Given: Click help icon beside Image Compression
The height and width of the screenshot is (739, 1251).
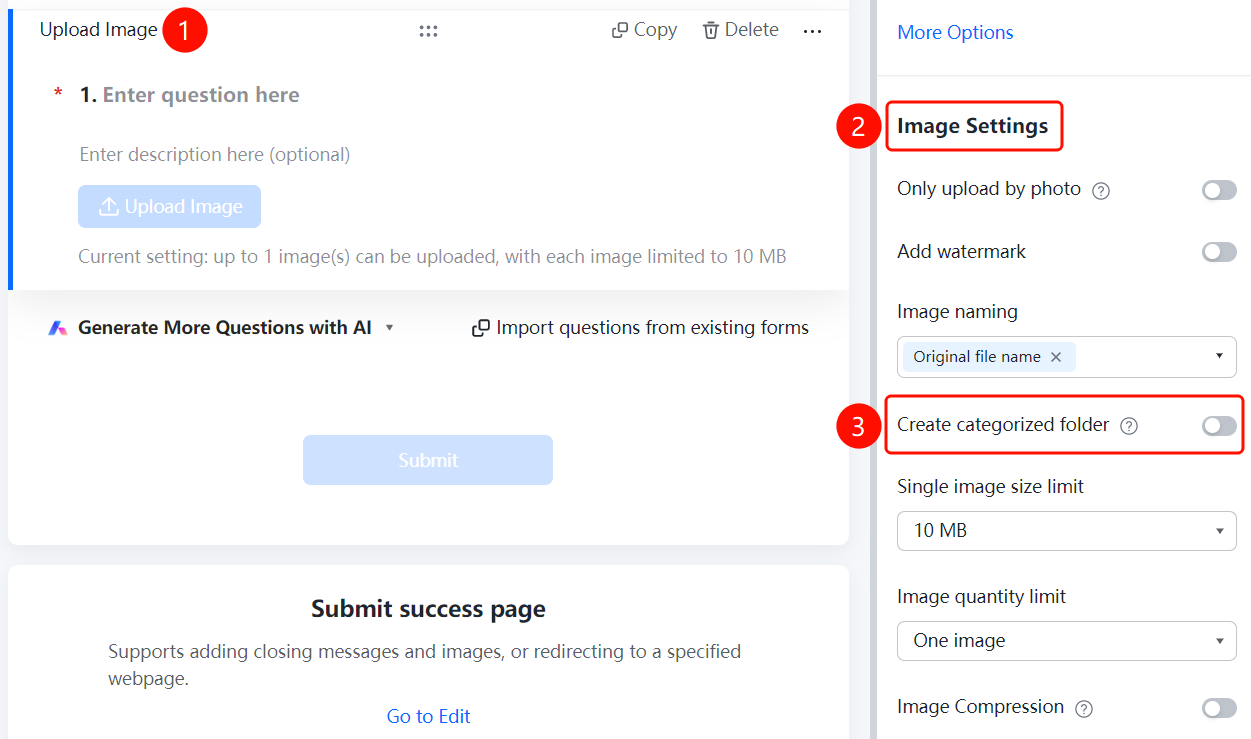Looking at the screenshot, I should click(1083, 708).
